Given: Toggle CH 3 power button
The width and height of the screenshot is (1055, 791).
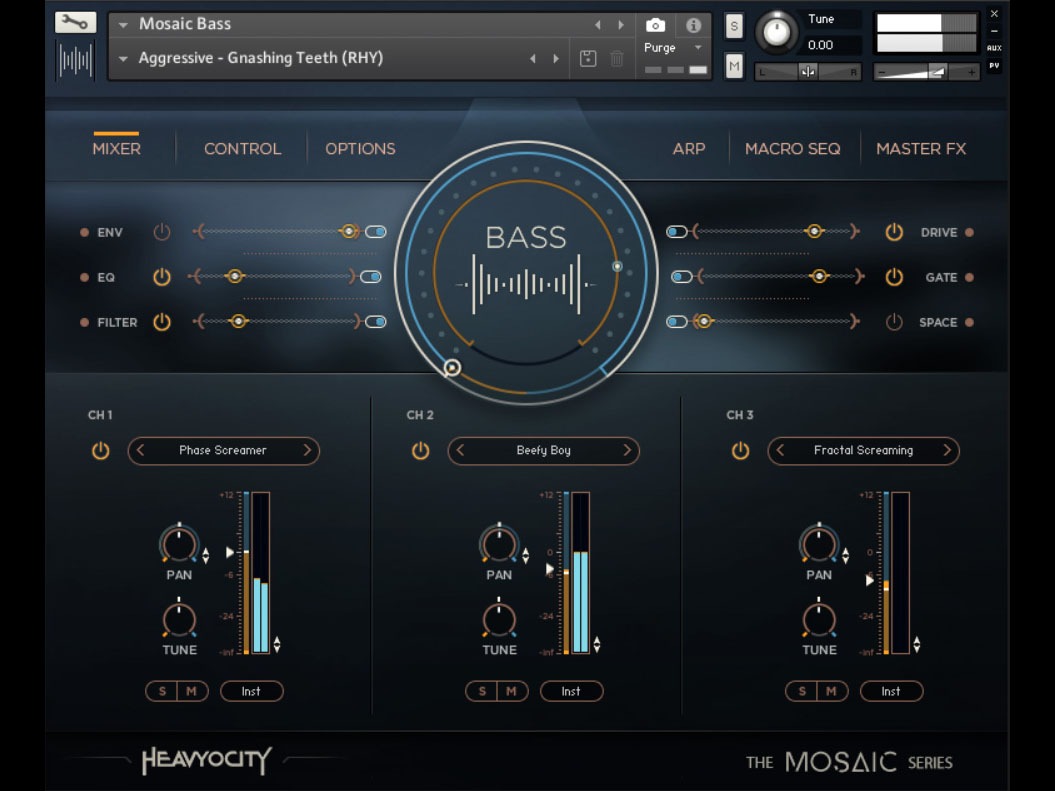Looking at the screenshot, I should click(x=740, y=450).
